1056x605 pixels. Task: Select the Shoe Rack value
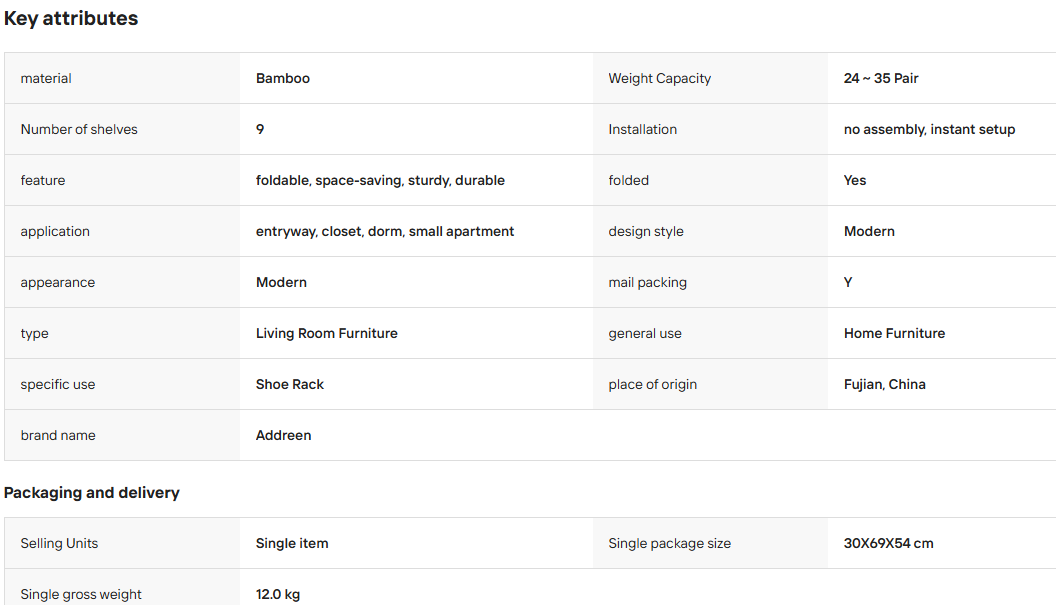[x=290, y=385]
